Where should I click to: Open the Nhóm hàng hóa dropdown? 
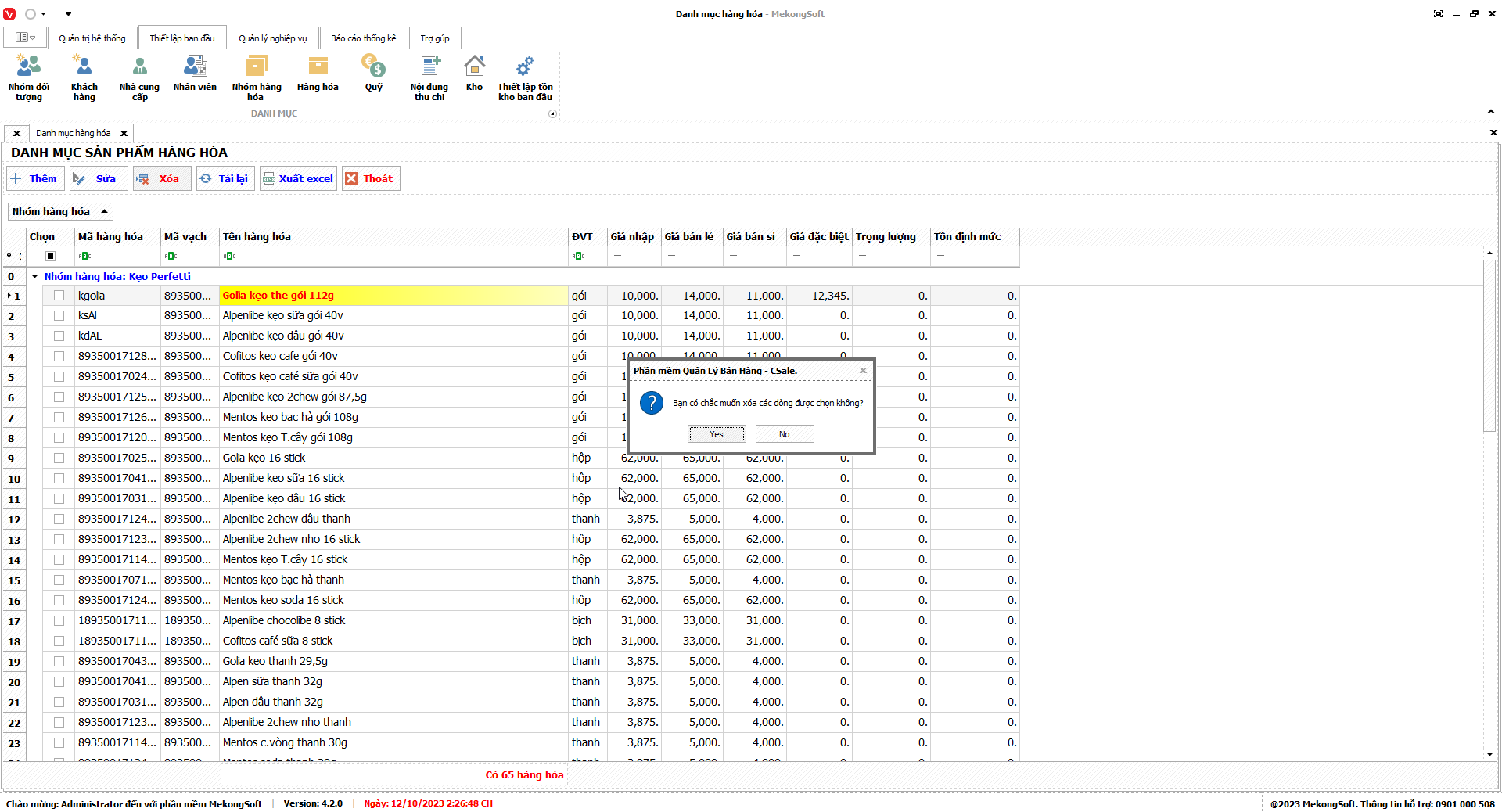tap(60, 211)
